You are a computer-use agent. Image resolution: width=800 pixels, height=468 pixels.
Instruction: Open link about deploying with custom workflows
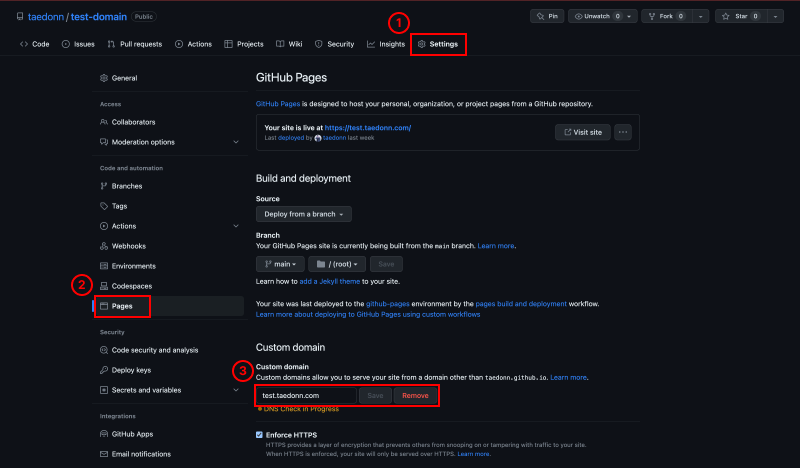[368, 314]
